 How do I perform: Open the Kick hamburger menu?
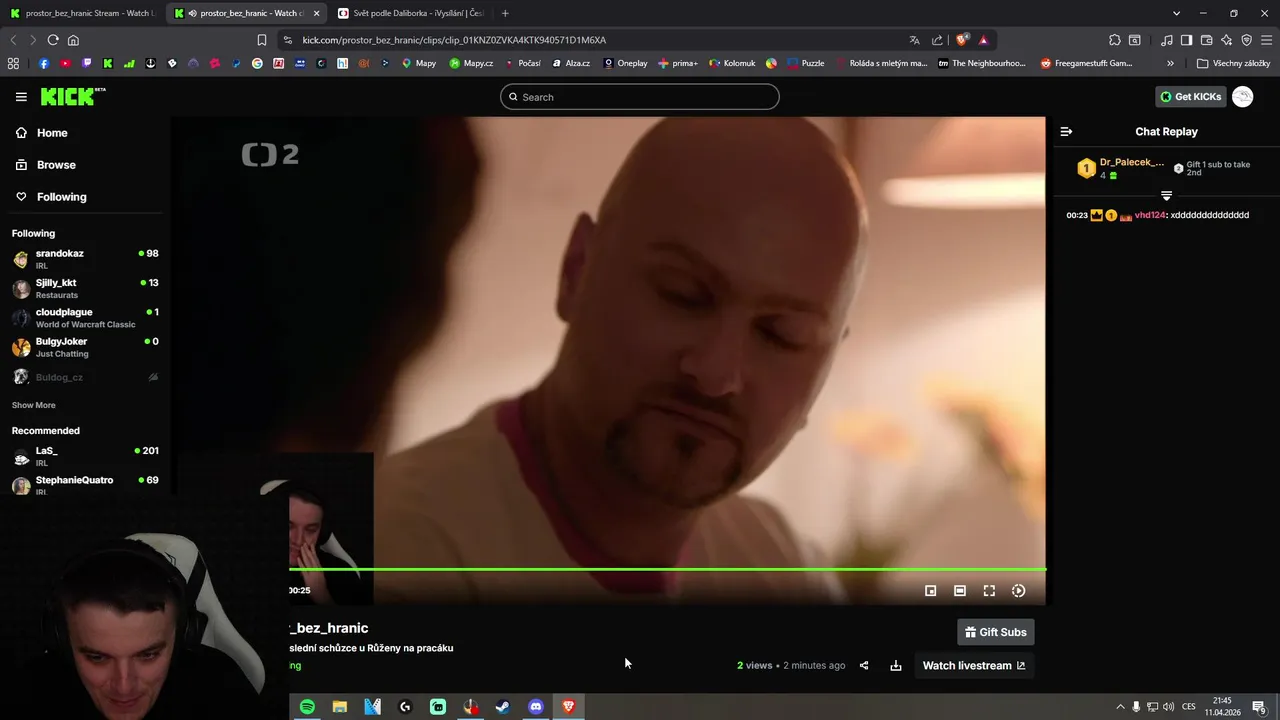click(21, 97)
